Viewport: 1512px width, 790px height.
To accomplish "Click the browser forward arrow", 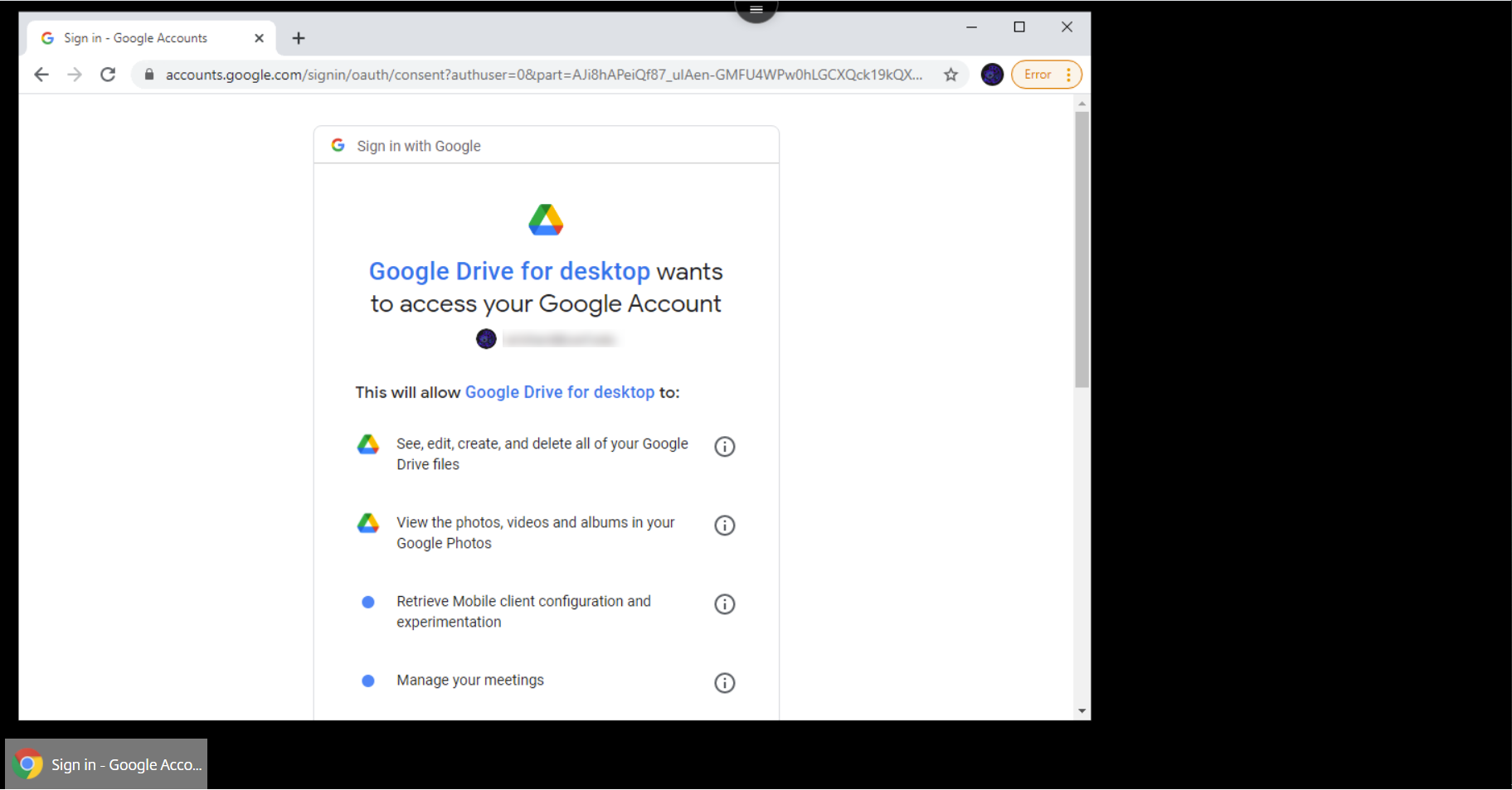I will point(75,75).
